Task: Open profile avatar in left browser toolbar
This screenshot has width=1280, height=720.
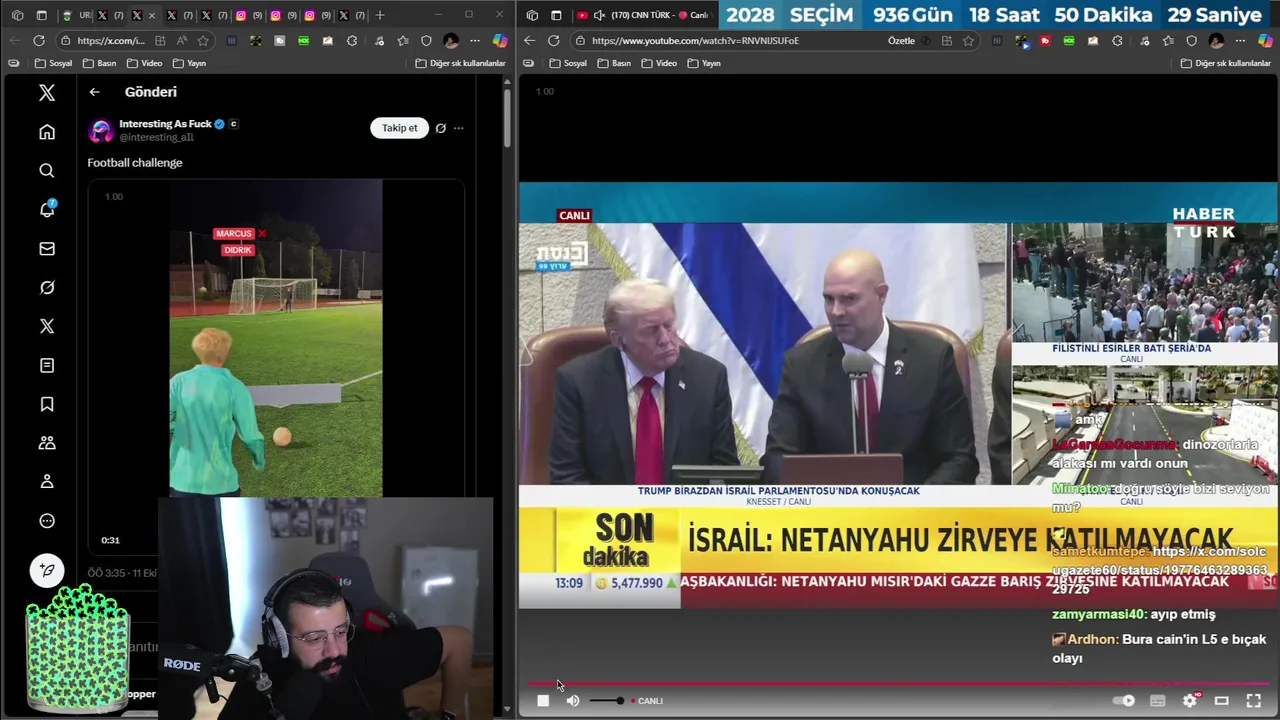Action: (x=451, y=41)
